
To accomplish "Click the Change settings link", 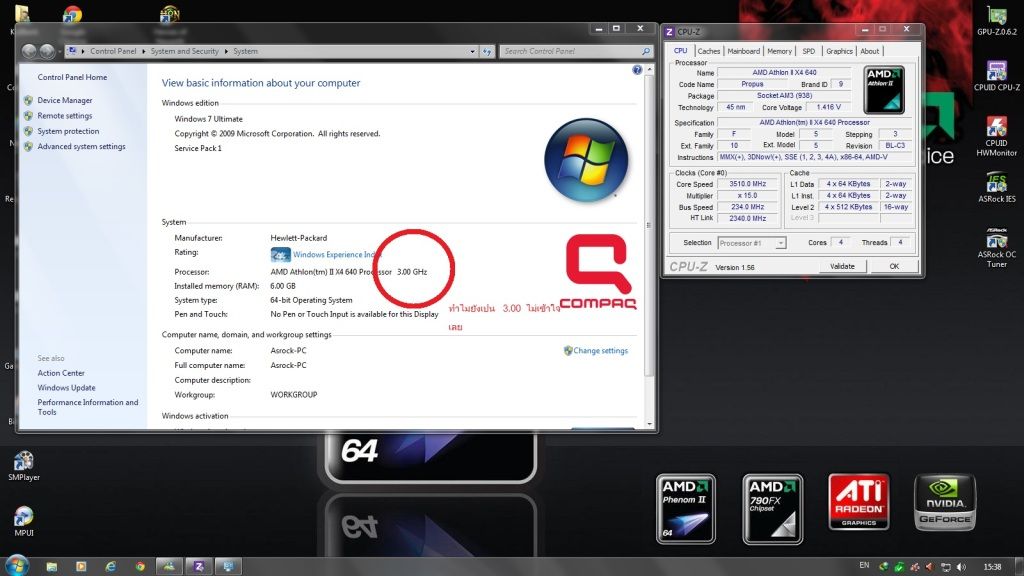I will pos(600,351).
